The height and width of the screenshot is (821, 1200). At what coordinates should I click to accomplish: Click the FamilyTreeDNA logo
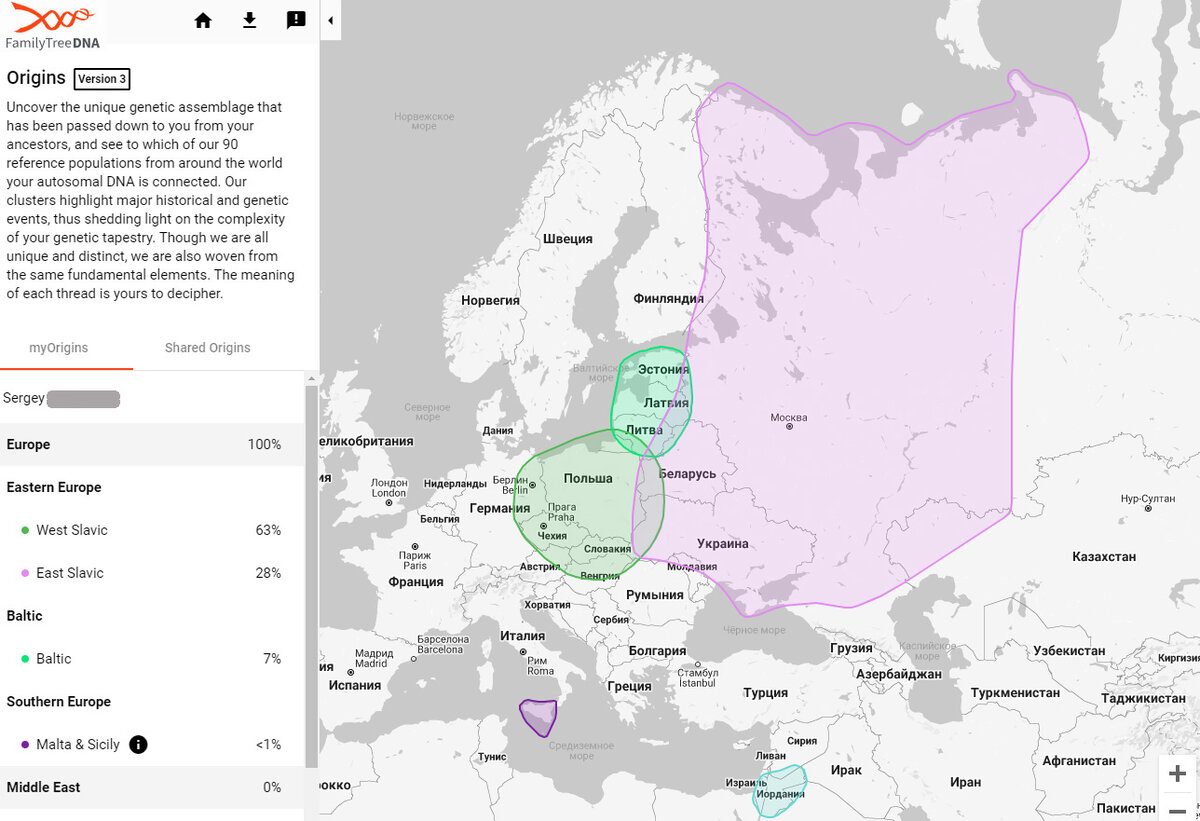coord(54,27)
